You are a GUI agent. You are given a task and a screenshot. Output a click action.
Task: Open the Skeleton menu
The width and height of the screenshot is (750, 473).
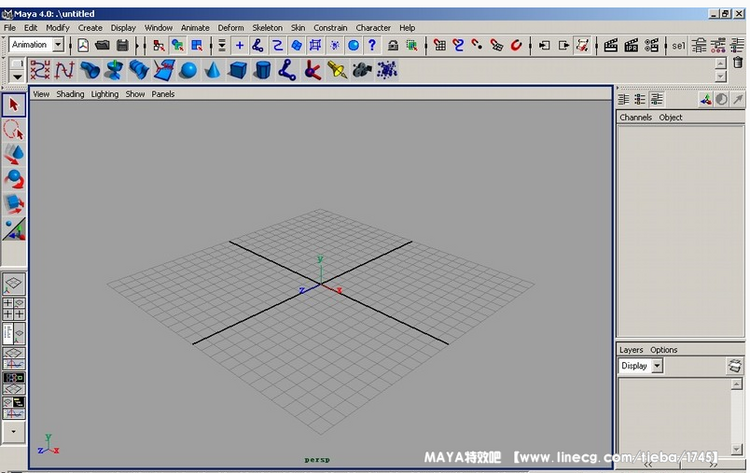tap(267, 28)
